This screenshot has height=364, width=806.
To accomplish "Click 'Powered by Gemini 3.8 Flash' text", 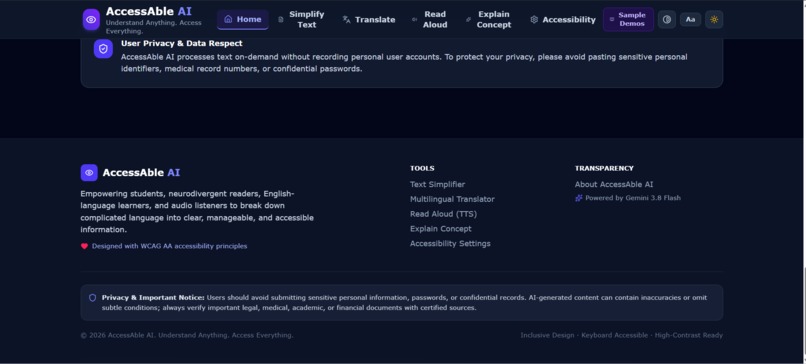I will point(633,198).
